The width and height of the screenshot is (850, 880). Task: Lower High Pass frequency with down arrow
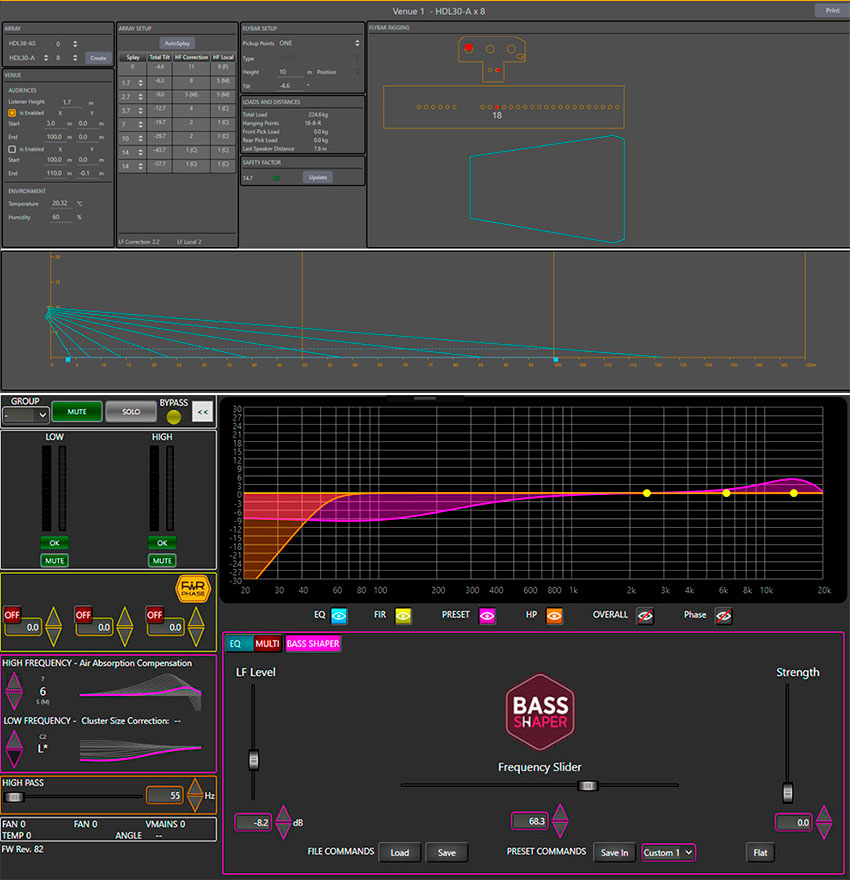coord(195,803)
